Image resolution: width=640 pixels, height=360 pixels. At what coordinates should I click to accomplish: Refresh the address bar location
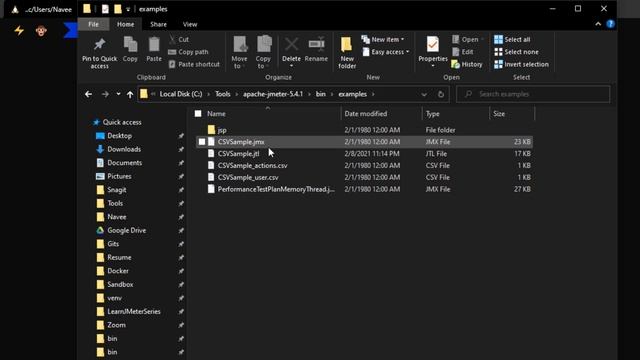441,94
